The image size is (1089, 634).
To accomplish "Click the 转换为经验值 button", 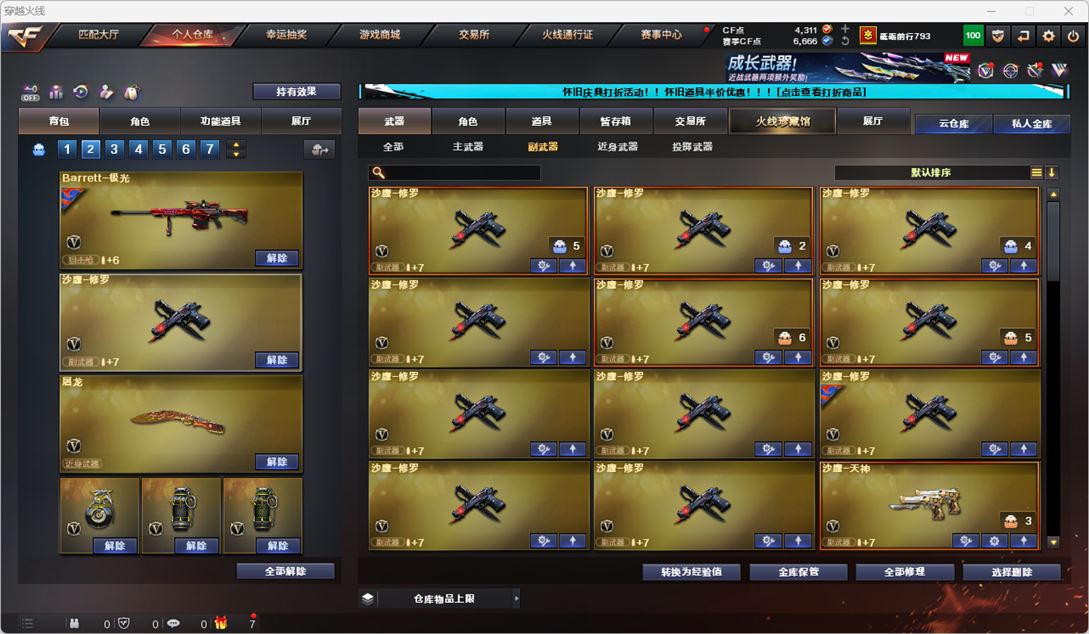I will click(691, 572).
